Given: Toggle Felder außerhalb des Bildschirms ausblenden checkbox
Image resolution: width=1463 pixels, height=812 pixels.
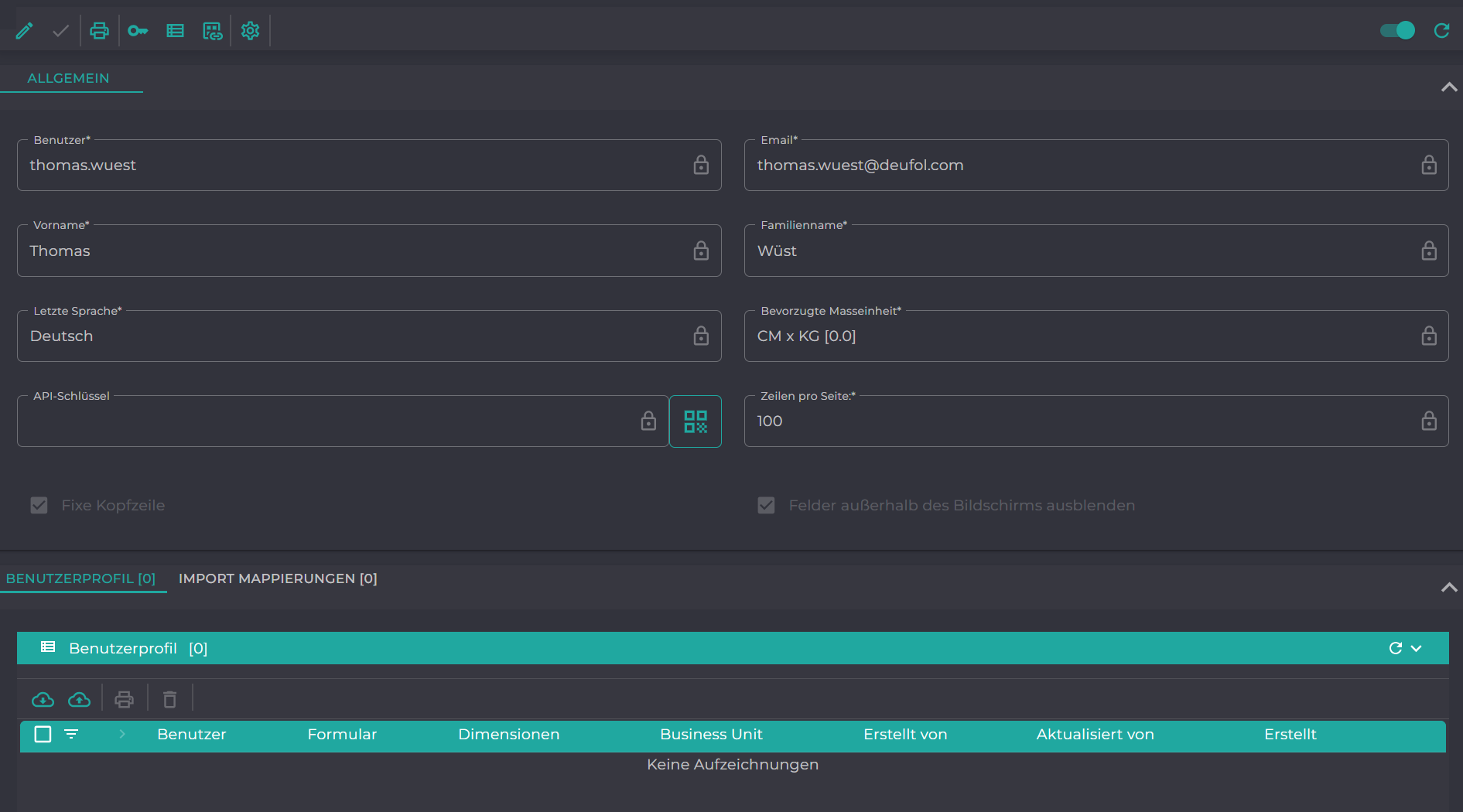Looking at the screenshot, I should (766, 505).
